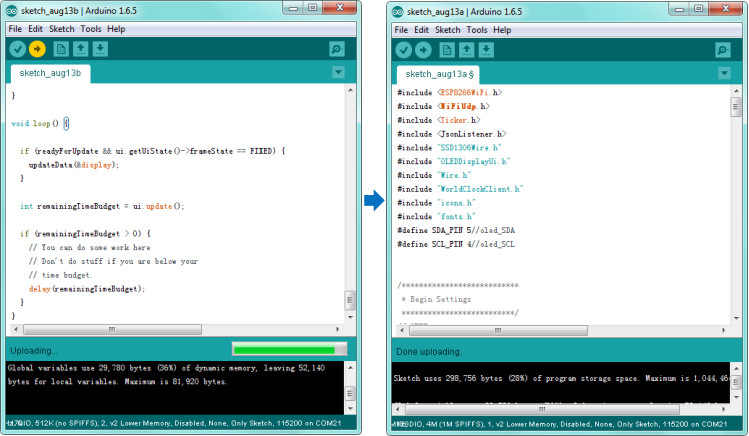Select the sketch_aug13a§ editor tab
Screen dimensions: 749x436
click(439, 74)
